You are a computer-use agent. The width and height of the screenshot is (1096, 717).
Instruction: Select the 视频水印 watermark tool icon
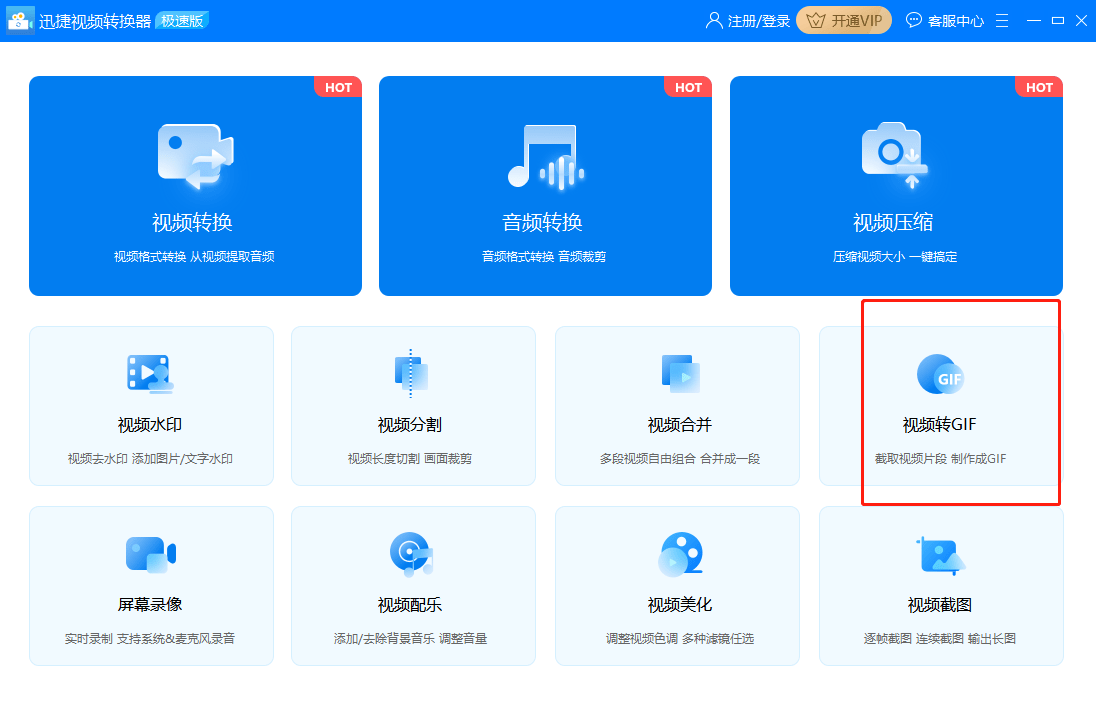tap(151, 375)
